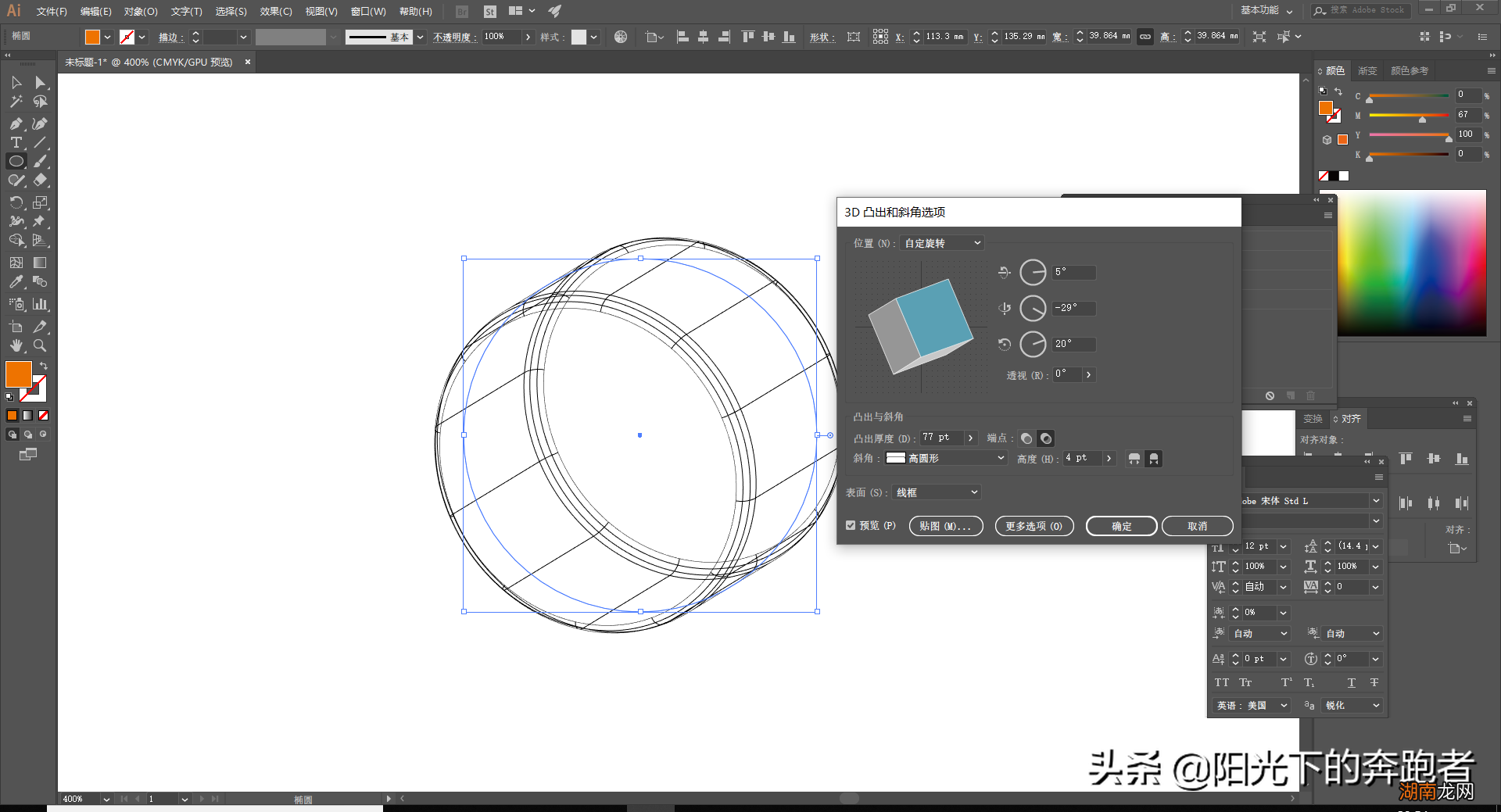Select the Direct Selection tool

tap(40, 83)
